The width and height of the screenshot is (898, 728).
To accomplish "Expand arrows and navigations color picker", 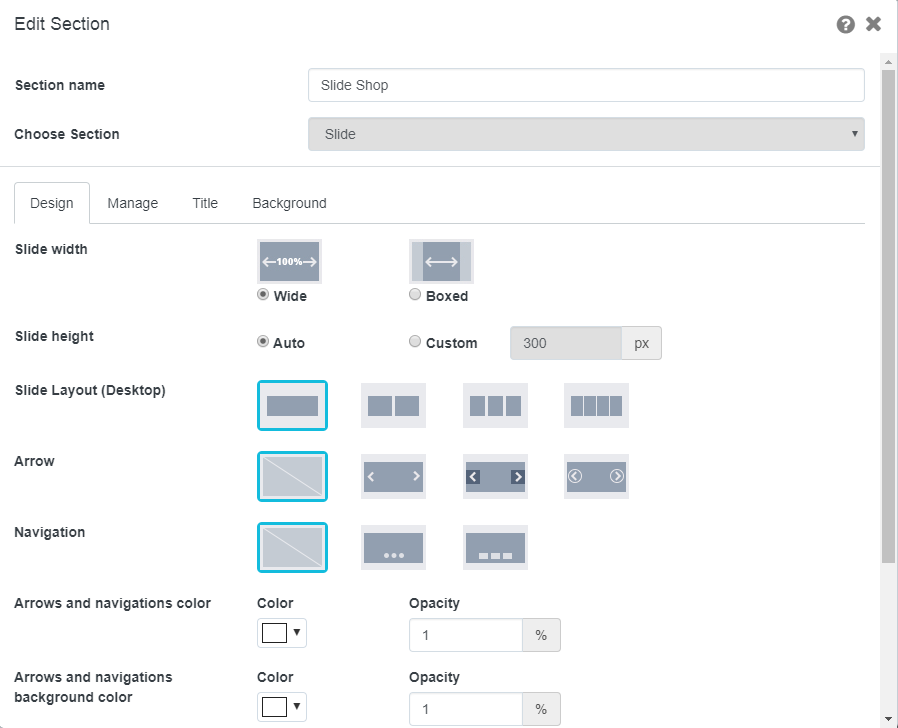I will 282,633.
